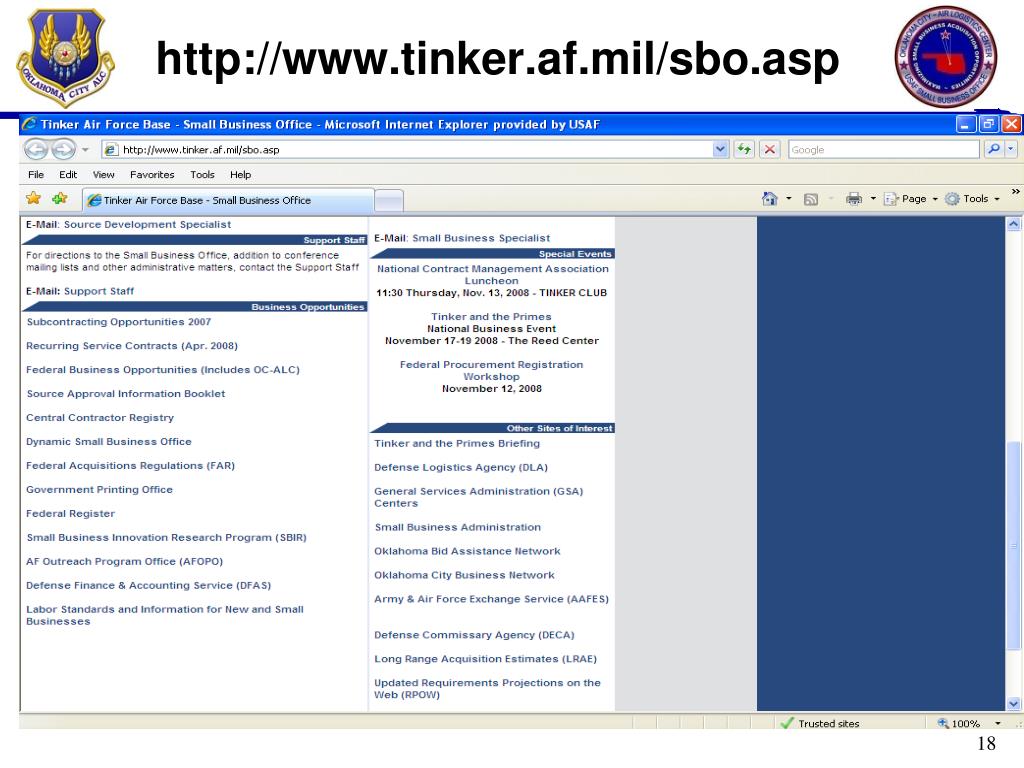Click the address bar URL field
Image resolution: width=1024 pixels, height=768 pixels.
click(406, 150)
